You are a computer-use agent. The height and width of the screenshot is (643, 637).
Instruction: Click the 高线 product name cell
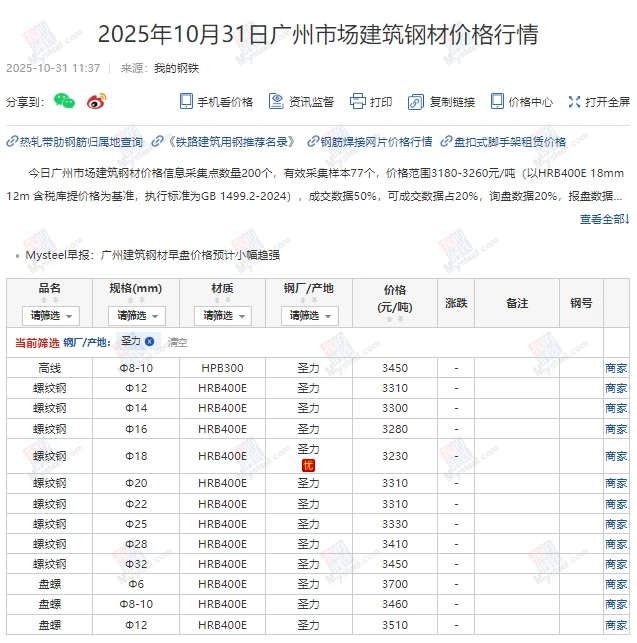click(50, 368)
